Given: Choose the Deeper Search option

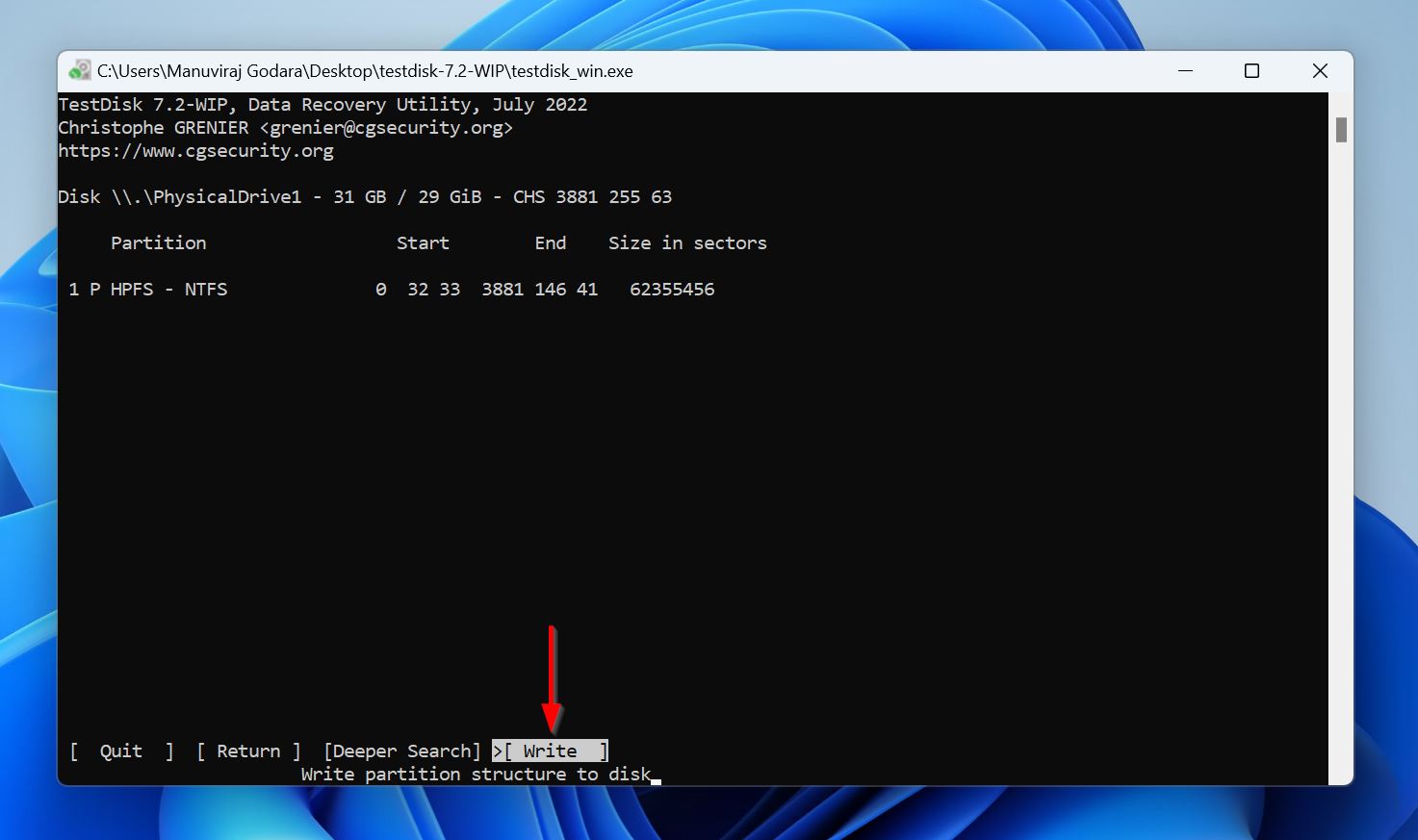Looking at the screenshot, I should (x=402, y=751).
